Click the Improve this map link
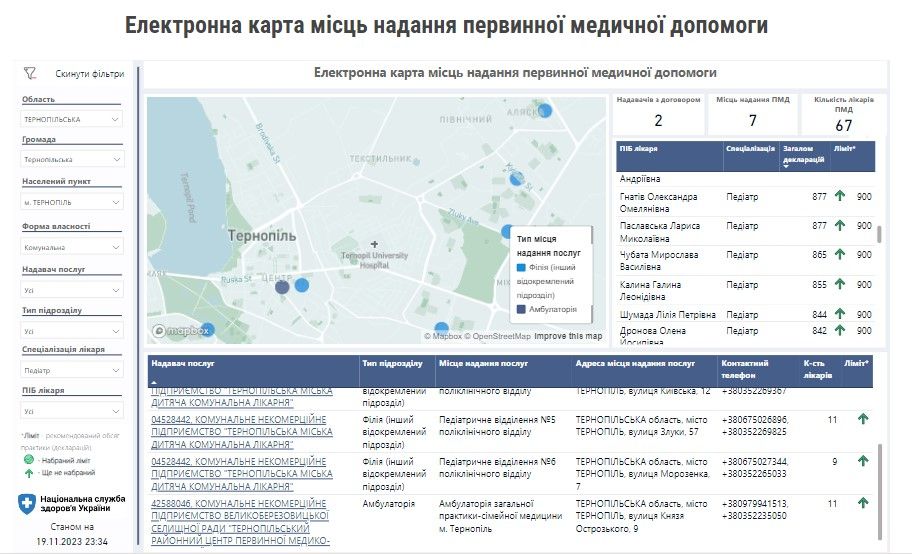 pos(568,336)
